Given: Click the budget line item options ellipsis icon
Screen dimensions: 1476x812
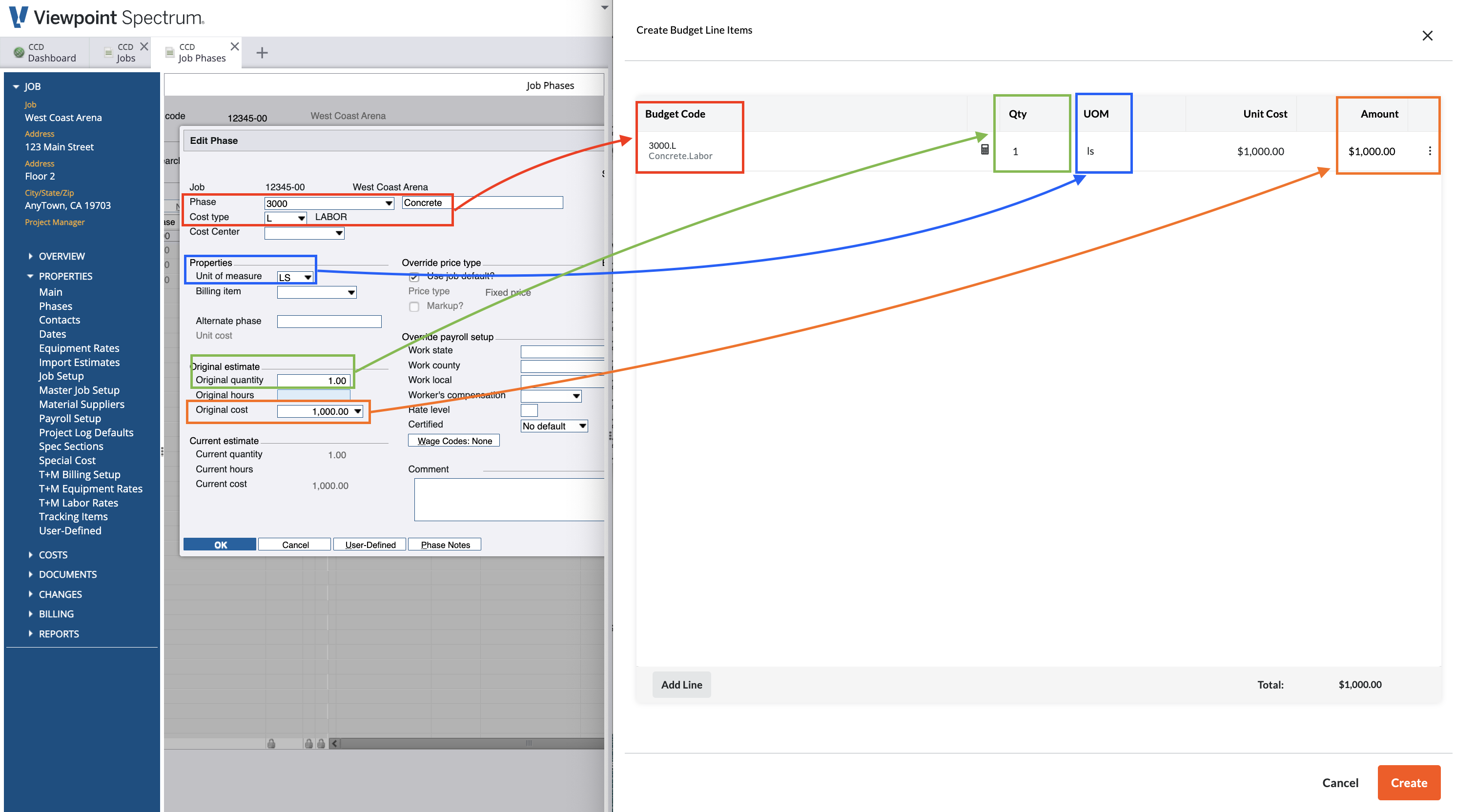Looking at the screenshot, I should [1430, 151].
